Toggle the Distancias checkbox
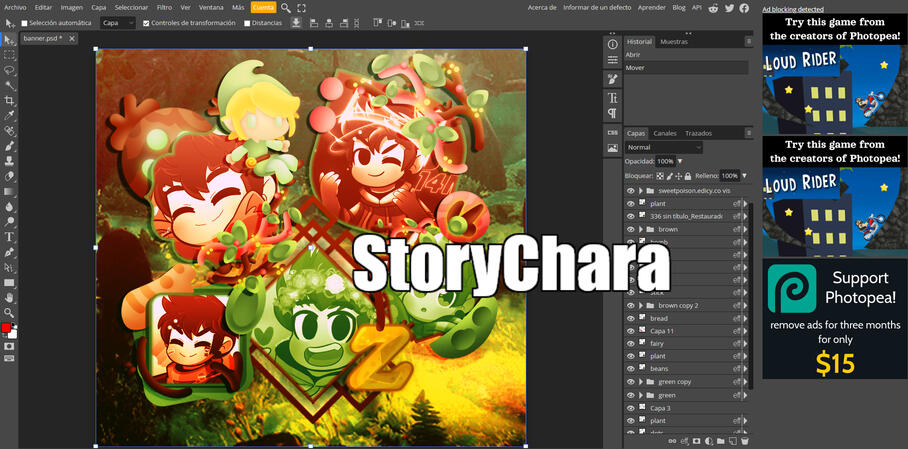 tap(247, 23)
